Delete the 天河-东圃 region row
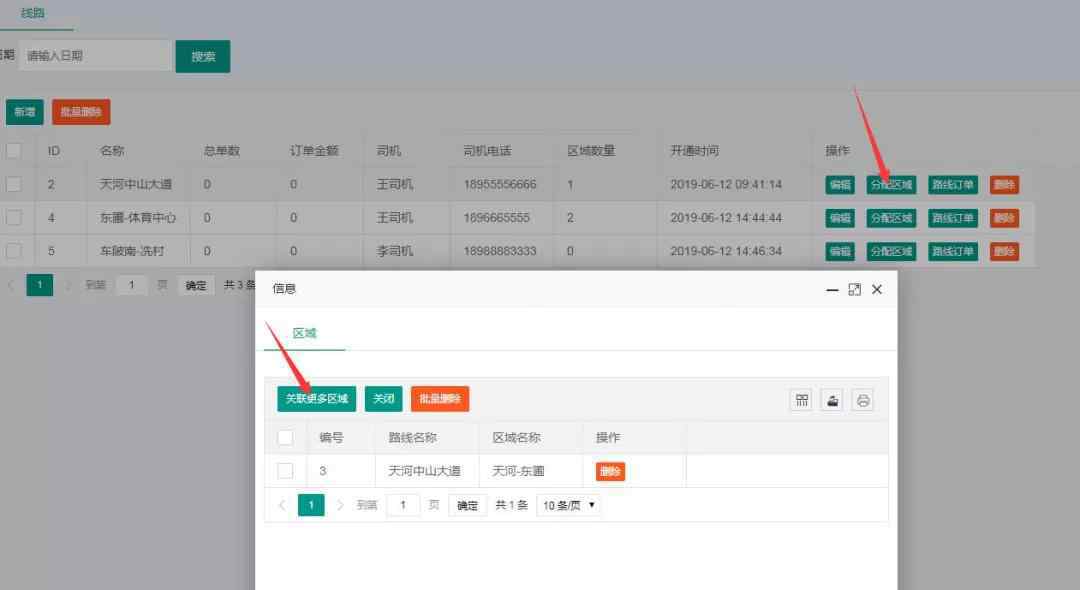The width and height of the screenshot is (1080, 590). [x=610, y=472]
